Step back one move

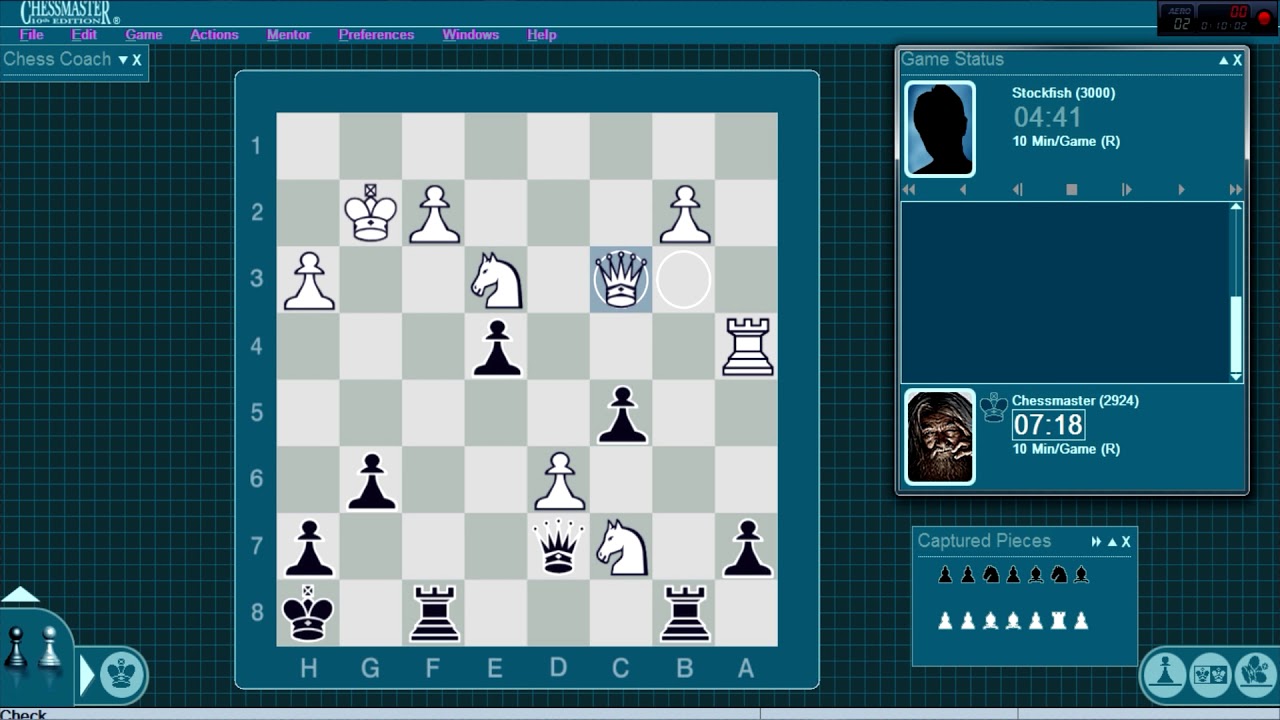[x=1017, y=189]
